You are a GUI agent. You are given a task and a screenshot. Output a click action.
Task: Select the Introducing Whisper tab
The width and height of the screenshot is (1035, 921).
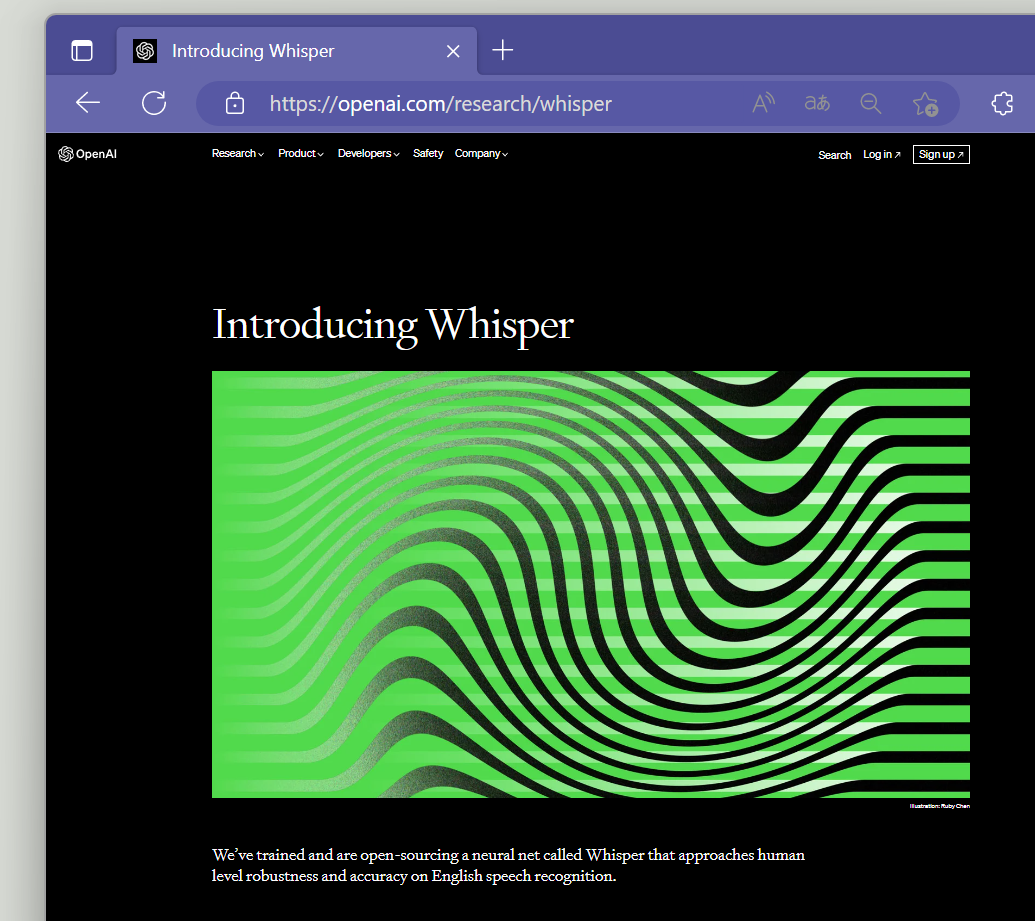(x=297, y=51)
